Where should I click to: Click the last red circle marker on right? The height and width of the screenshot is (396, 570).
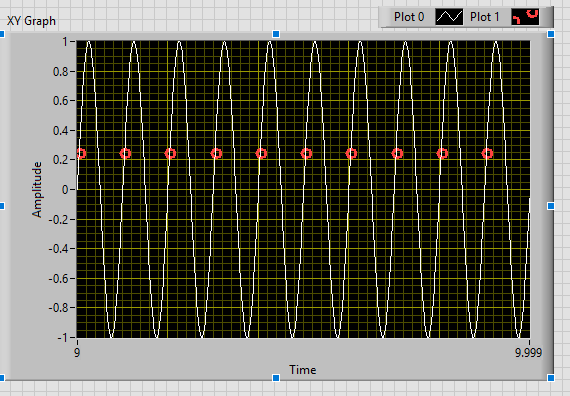[x=487, y=153]
